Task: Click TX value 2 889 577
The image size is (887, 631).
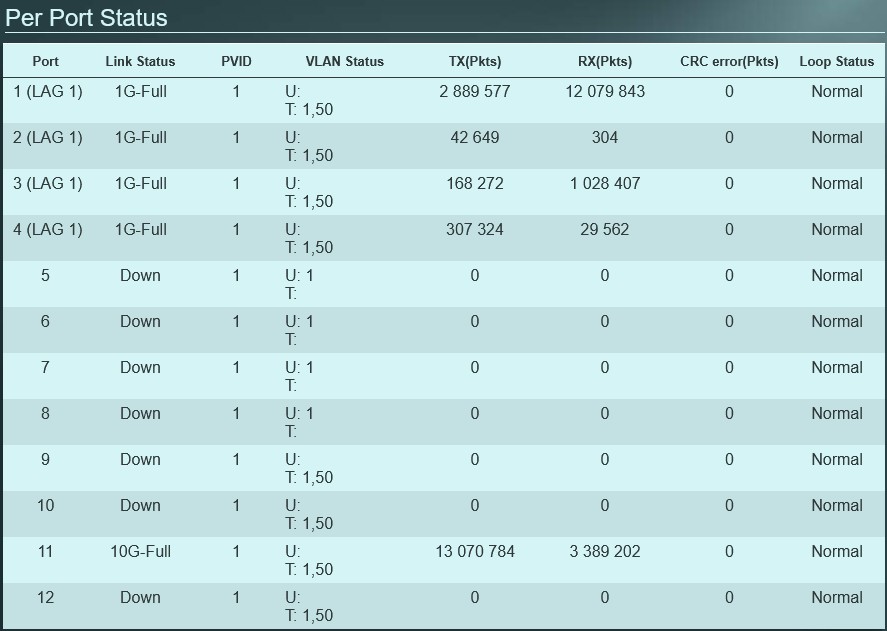Action: (475, 92)
